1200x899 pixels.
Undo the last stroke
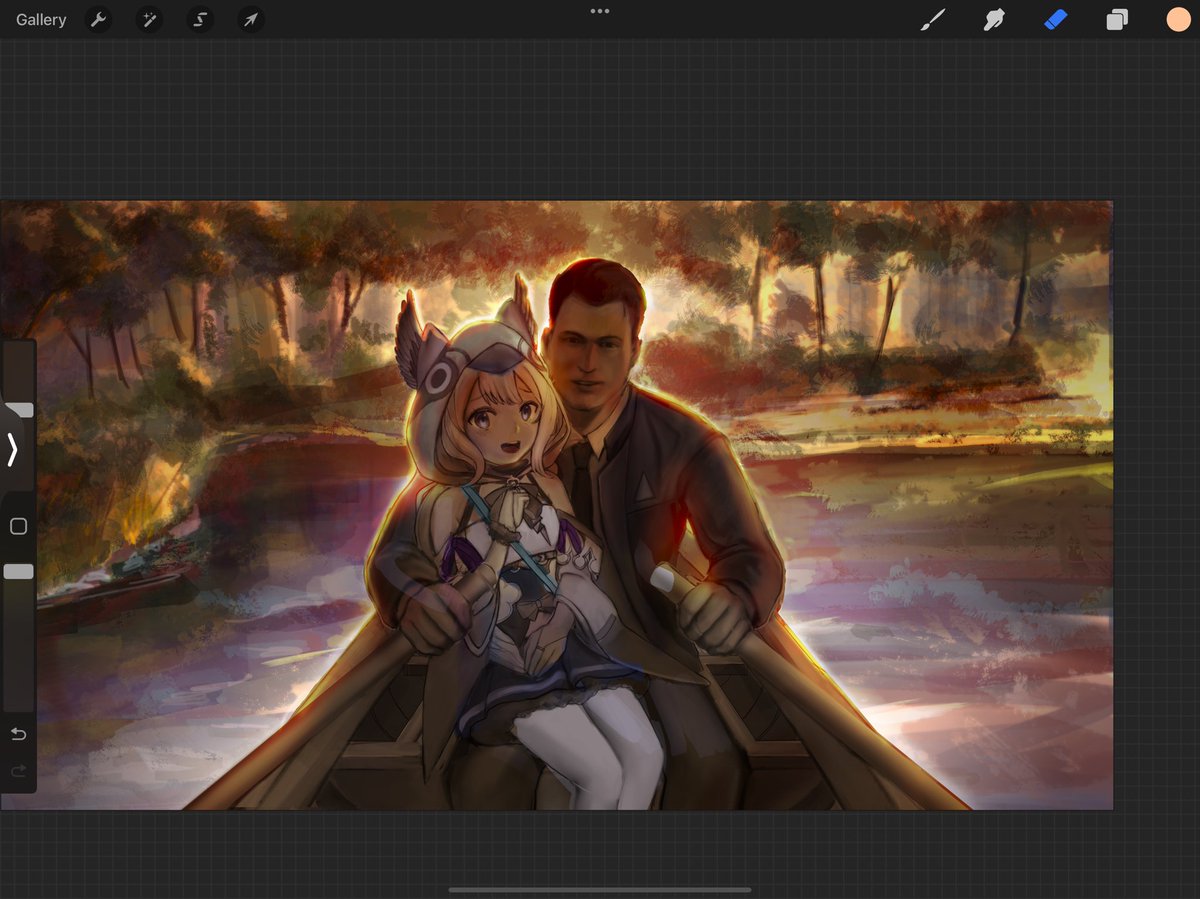coord(18,735)
